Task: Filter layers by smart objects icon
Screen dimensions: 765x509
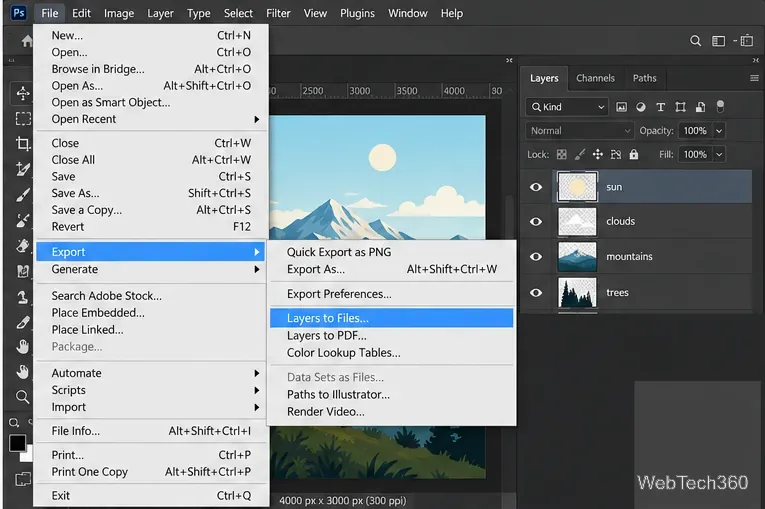Action: point(700,107)
